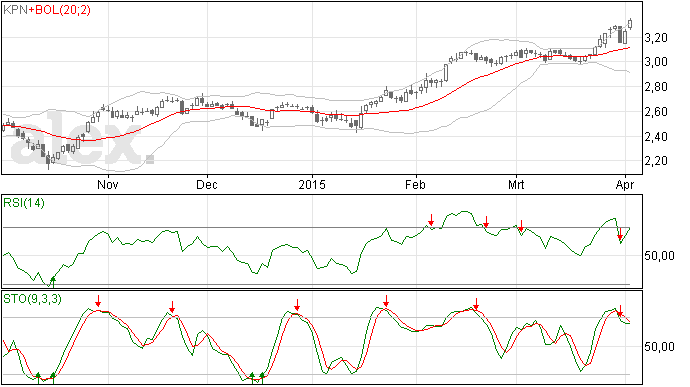The height and width of the screenshot is (387, 690).
Task: Click the STO(9,3,3) stochastic label
Action: (32, 299)
